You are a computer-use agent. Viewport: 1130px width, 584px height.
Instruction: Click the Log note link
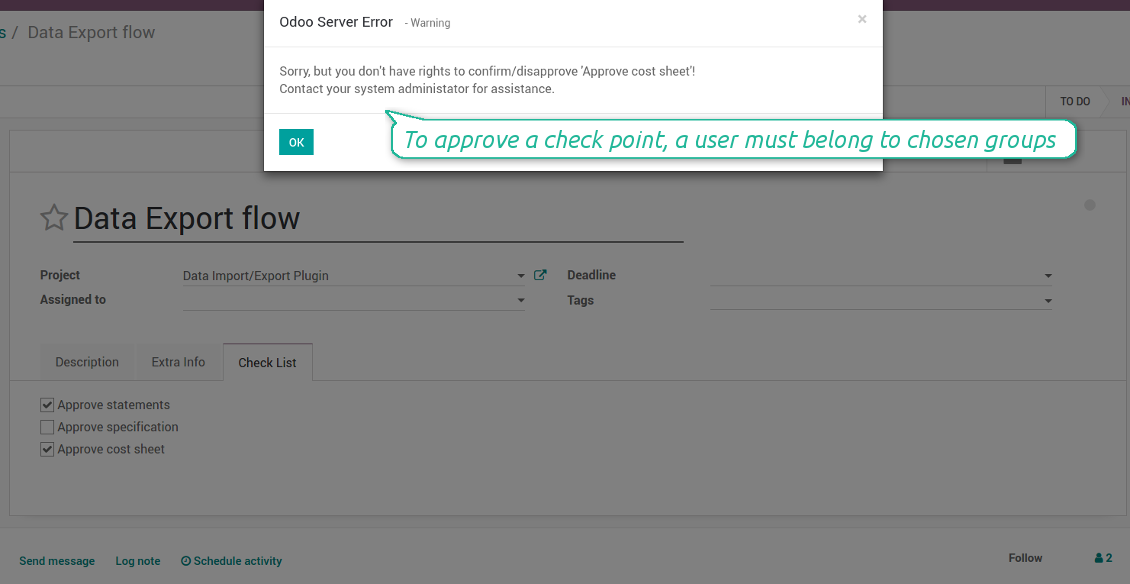click(138, 561)
